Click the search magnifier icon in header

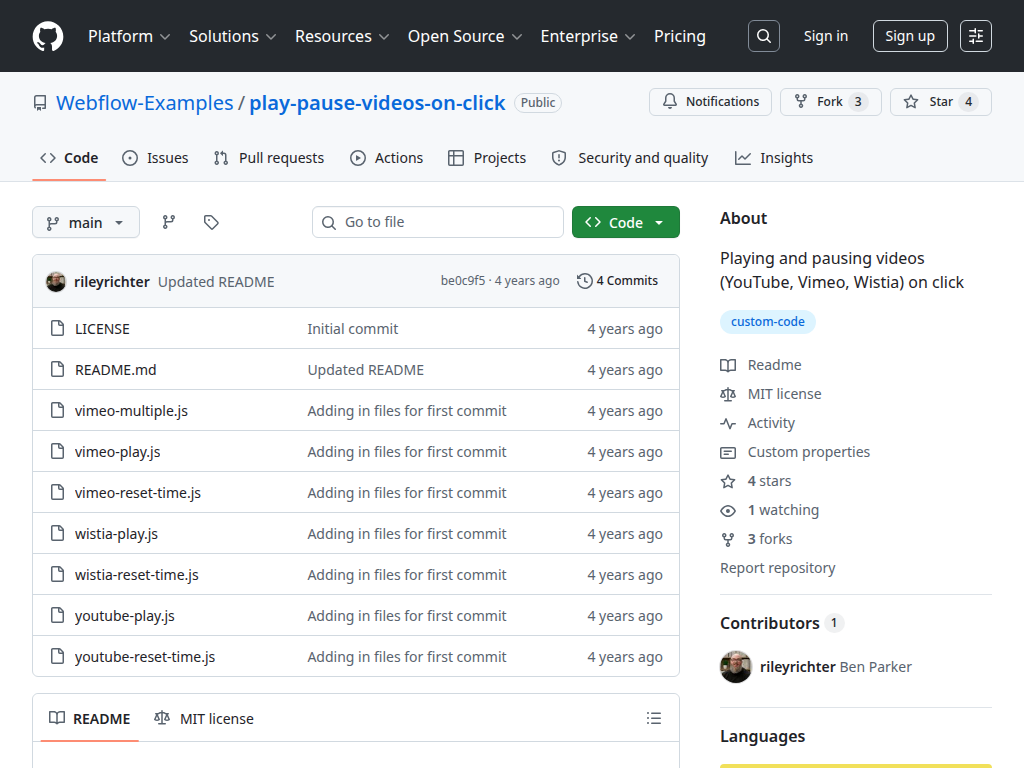coord(763,36)
